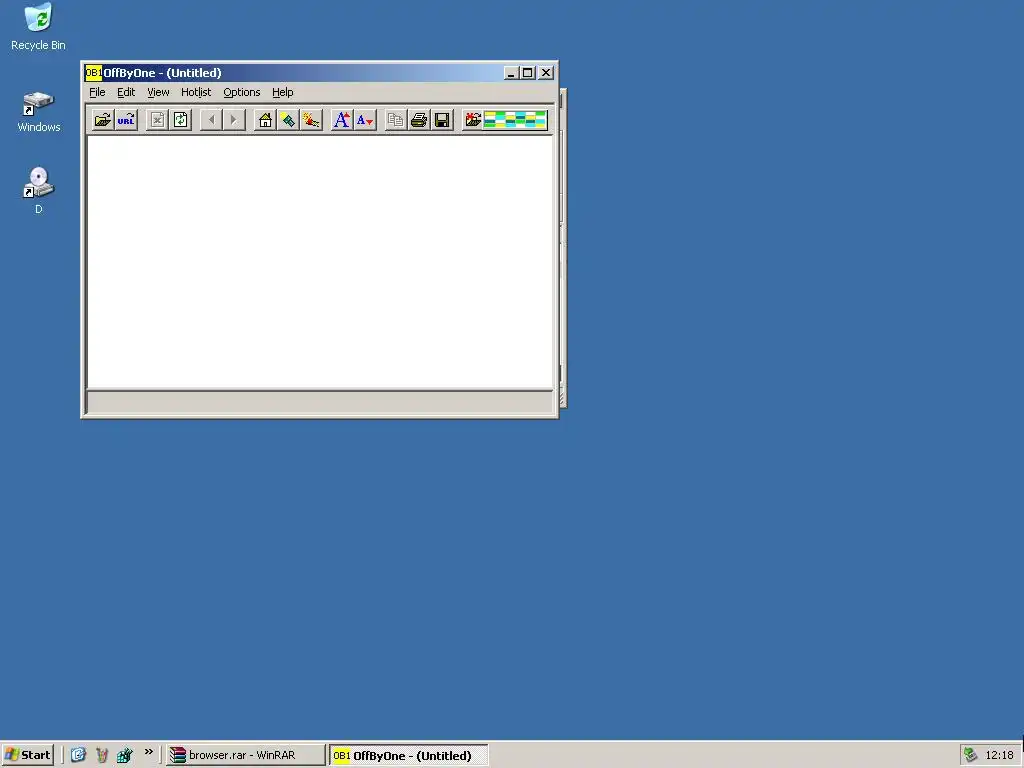Screen dimensions: 1024x768
Task: Open the Hotlist menu
Action: 196,92
